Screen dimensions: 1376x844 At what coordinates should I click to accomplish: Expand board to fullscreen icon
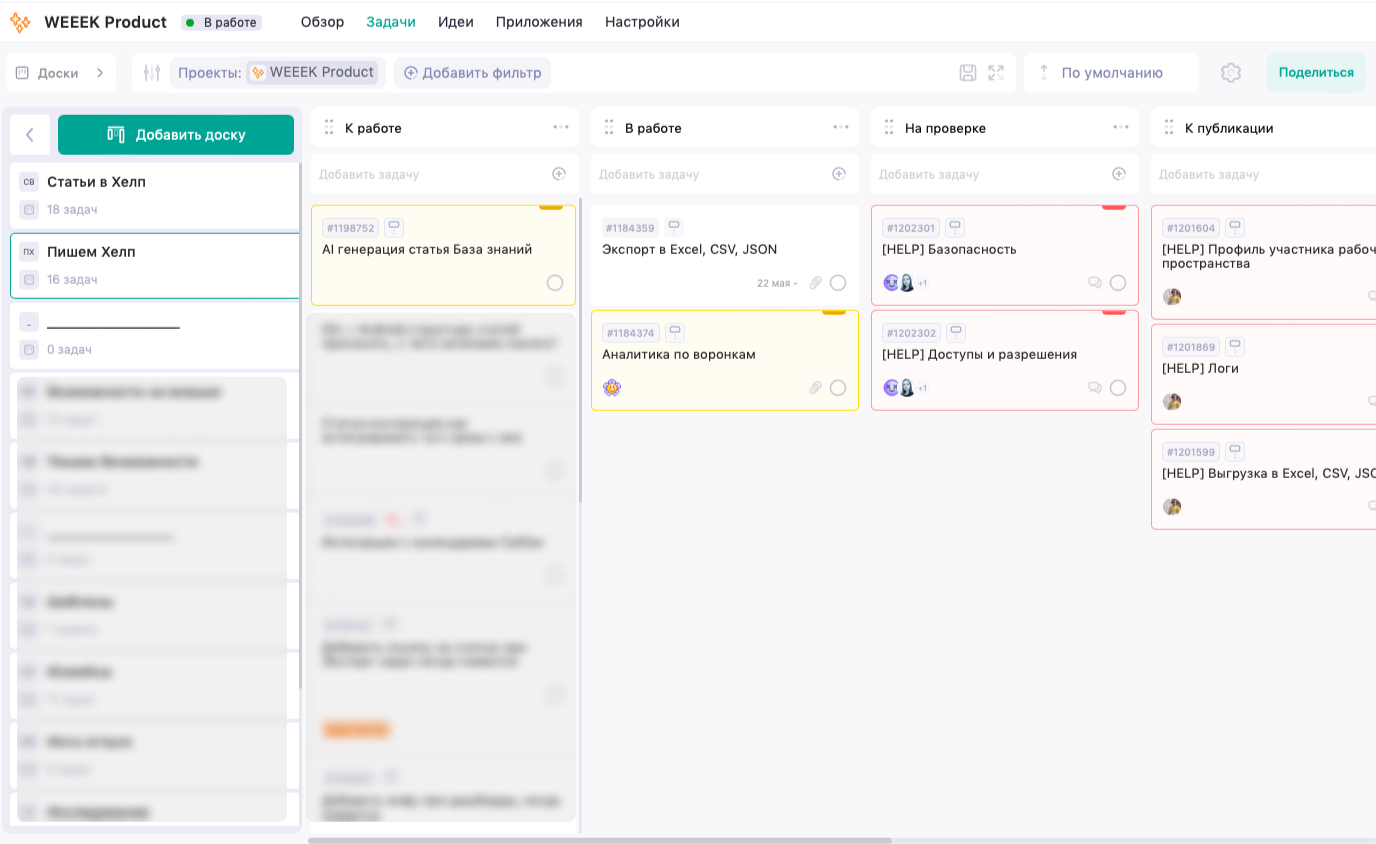(996, 73)
